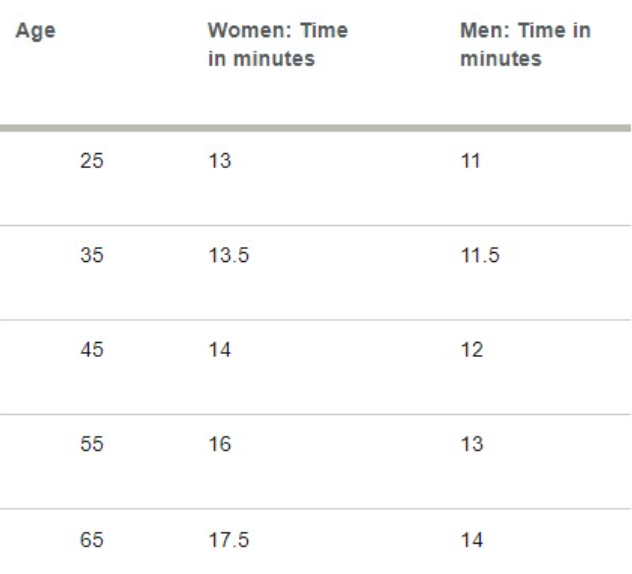
Task: Click the age 55 cell
Action: (92, 444)
